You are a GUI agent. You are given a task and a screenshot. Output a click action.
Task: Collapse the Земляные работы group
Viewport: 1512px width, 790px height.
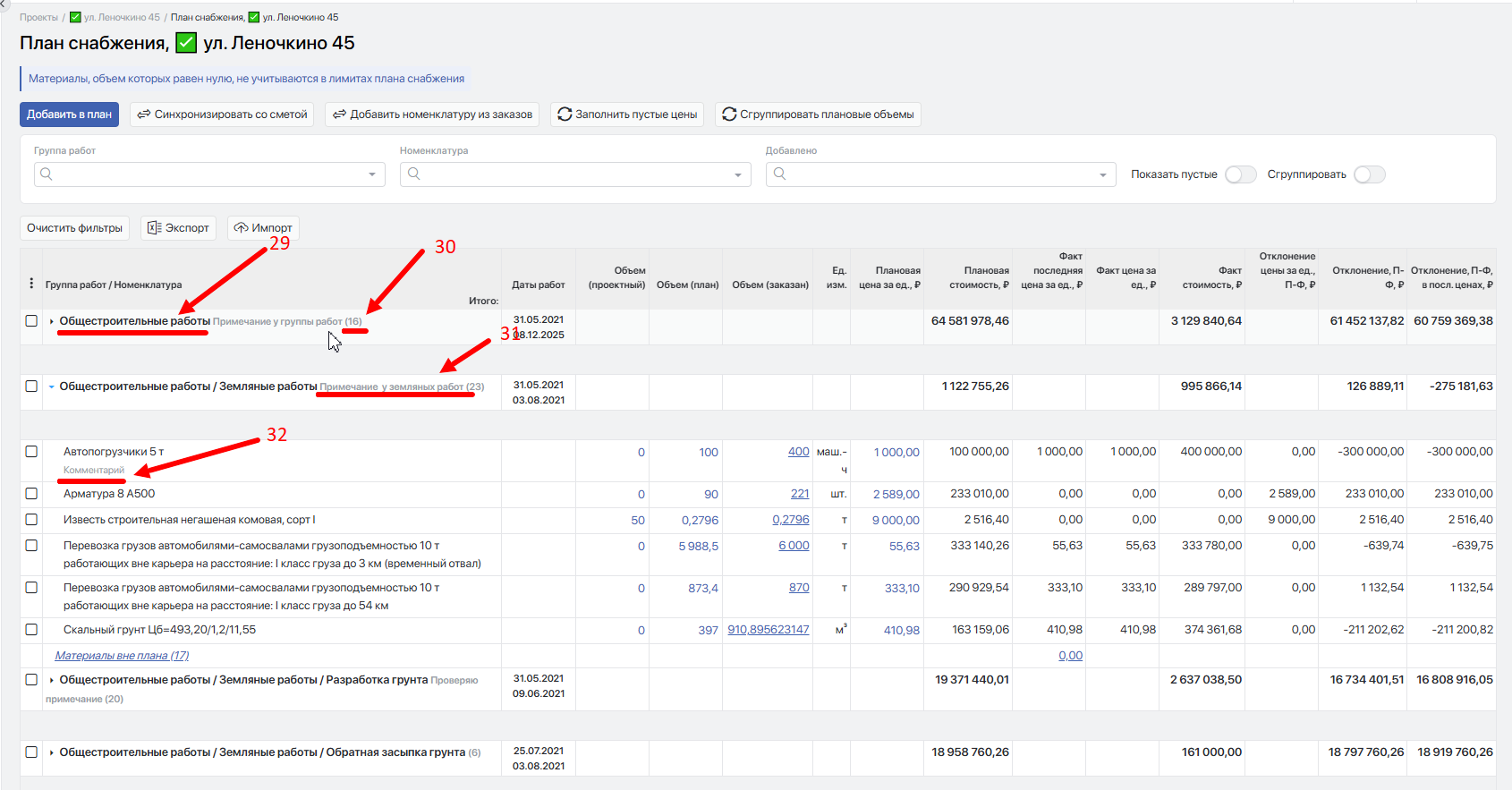pyautogui.click(x=52, y=387)
